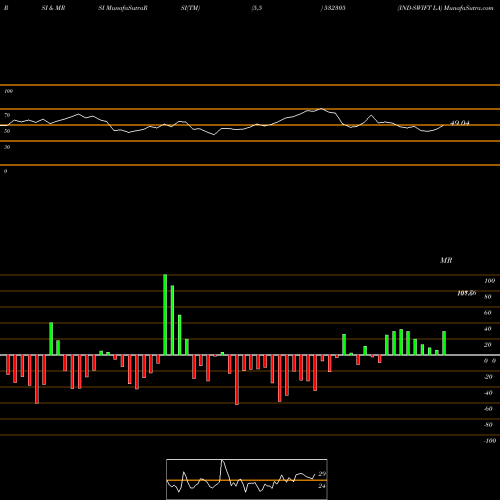
Task: Click the MR axis label -60
Action: tap(488, 409)
